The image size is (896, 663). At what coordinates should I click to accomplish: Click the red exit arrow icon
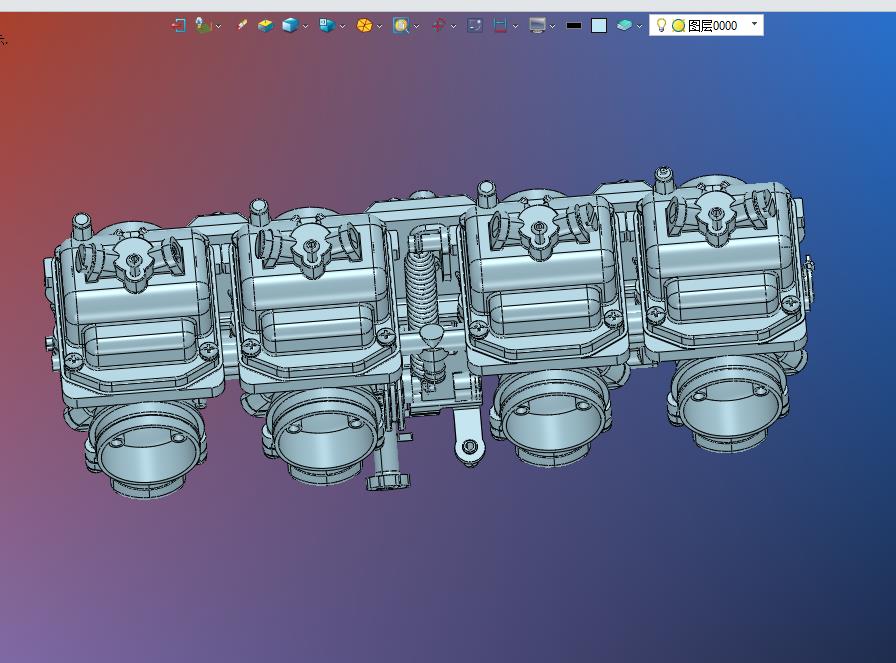[178, 25]
